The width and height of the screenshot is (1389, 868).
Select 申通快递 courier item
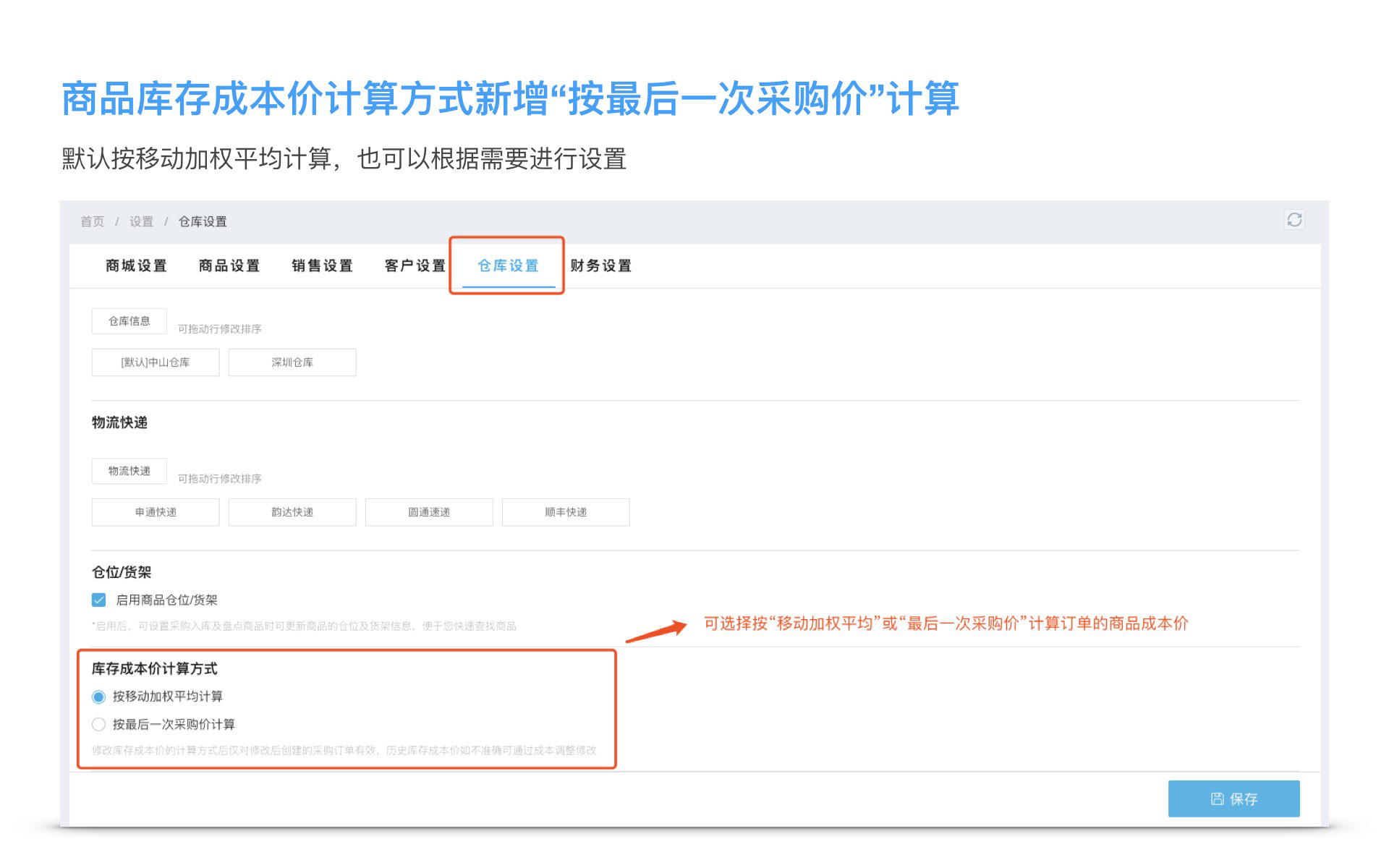coord(155,512)
